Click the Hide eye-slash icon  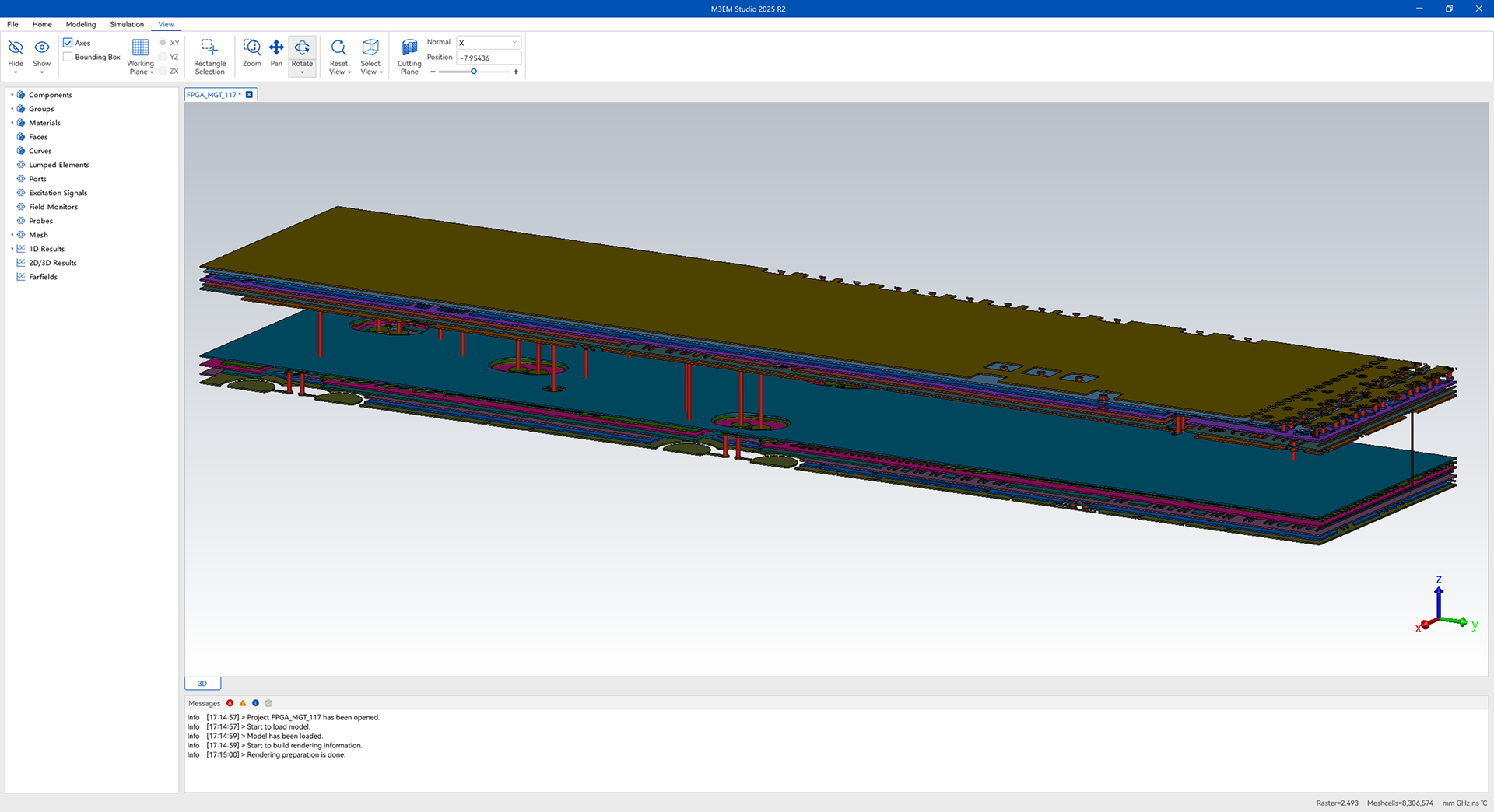(16, 48)
